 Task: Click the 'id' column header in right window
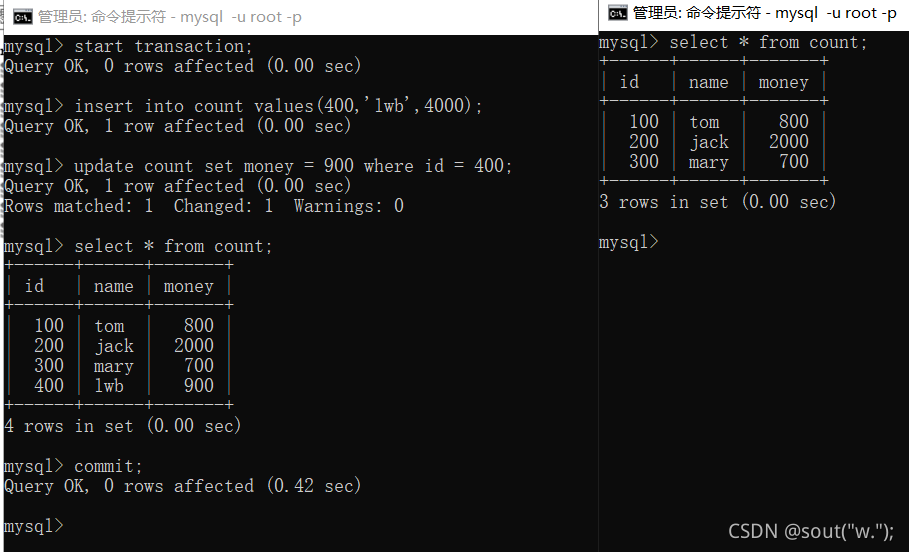coord(629,82)
